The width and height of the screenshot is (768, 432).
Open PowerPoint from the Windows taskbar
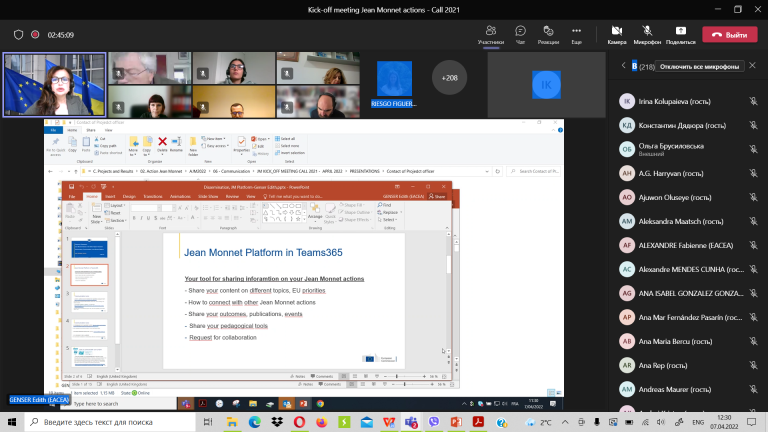[x=456, y=422]
